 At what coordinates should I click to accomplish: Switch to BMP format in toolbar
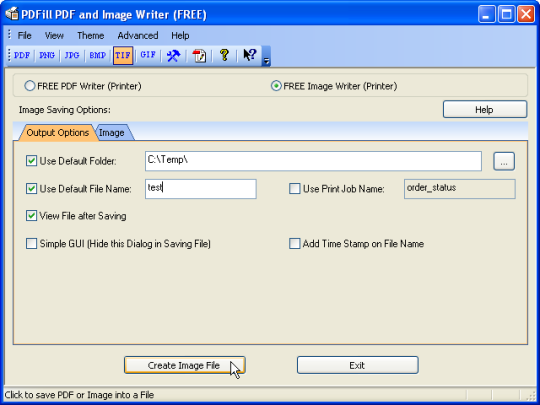(x=97, y=55)
